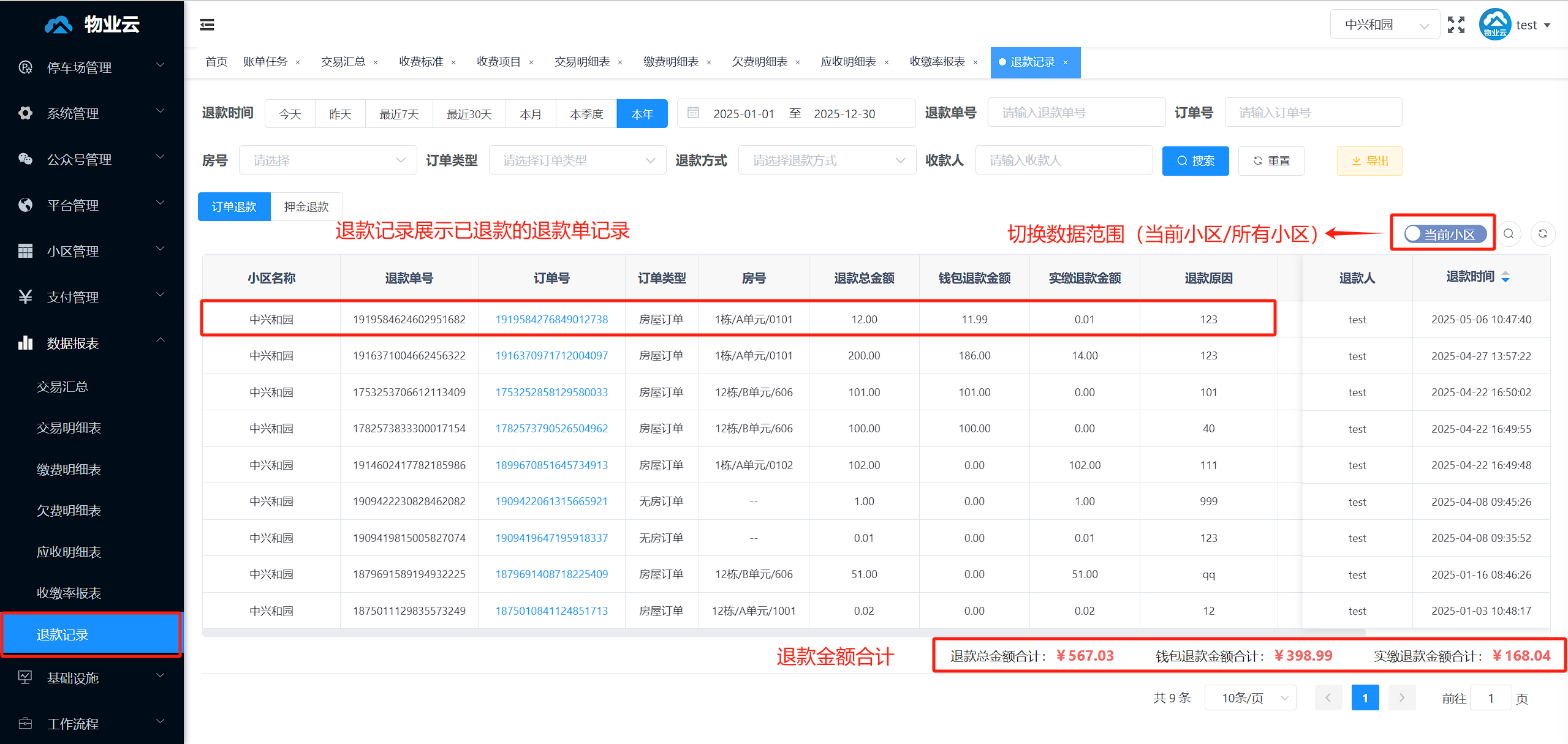
Task: Close the 缴费明细表 tab
Action: 709,62
